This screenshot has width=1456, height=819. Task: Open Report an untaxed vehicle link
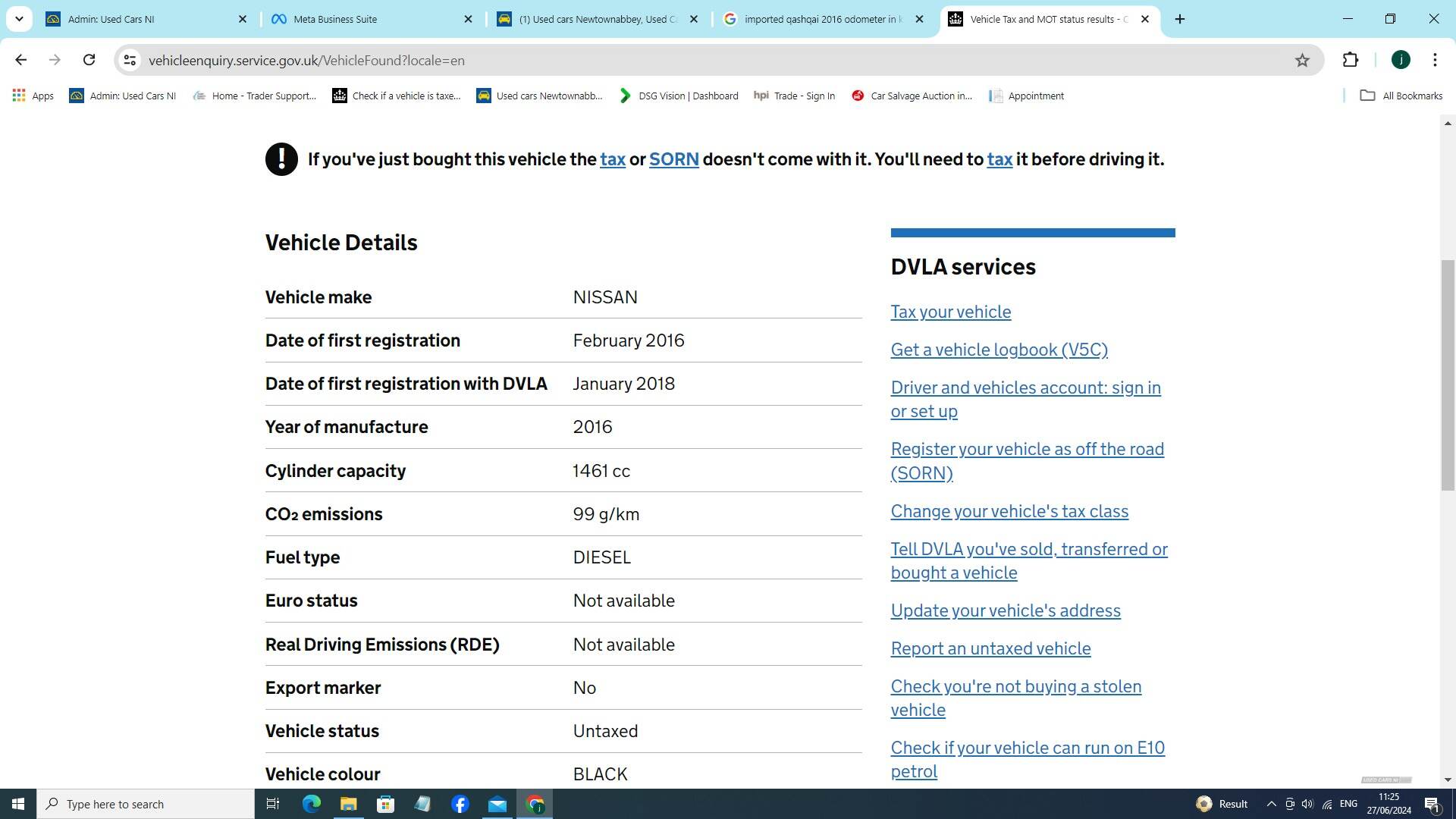[990, 648]
